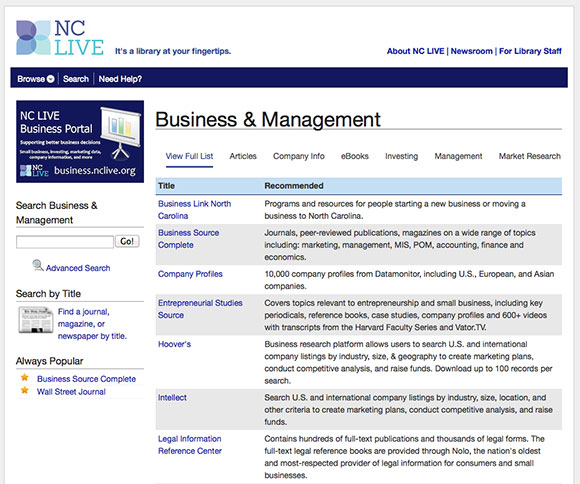The height and width of the screenshot is (484, 580).
Task: Open the Browse dropdown menu
Action: tap(36, 79)
